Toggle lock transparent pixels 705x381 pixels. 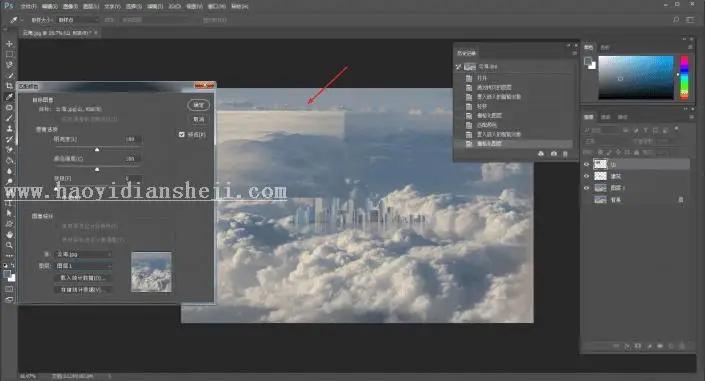[601, 152]
